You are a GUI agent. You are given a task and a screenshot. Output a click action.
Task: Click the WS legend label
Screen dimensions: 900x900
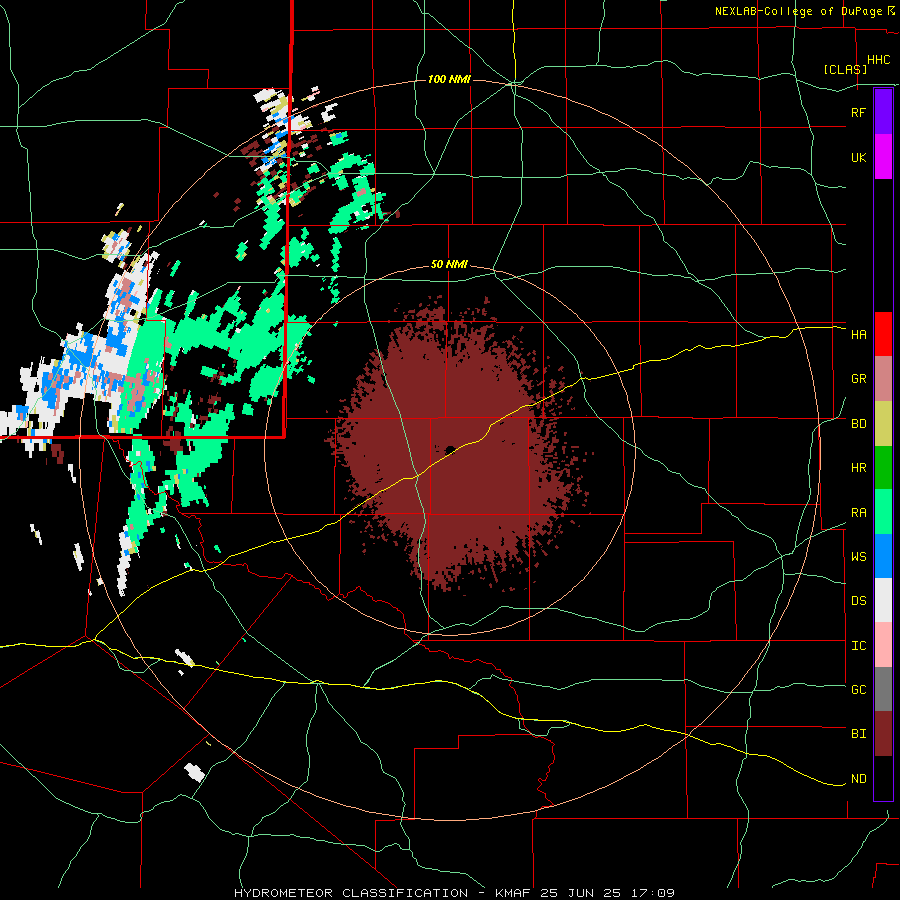(x=858, y=556)
